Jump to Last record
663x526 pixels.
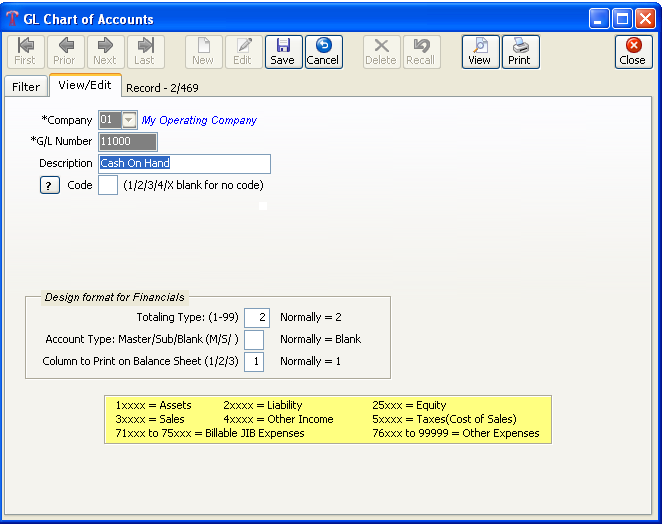[145, 52]
